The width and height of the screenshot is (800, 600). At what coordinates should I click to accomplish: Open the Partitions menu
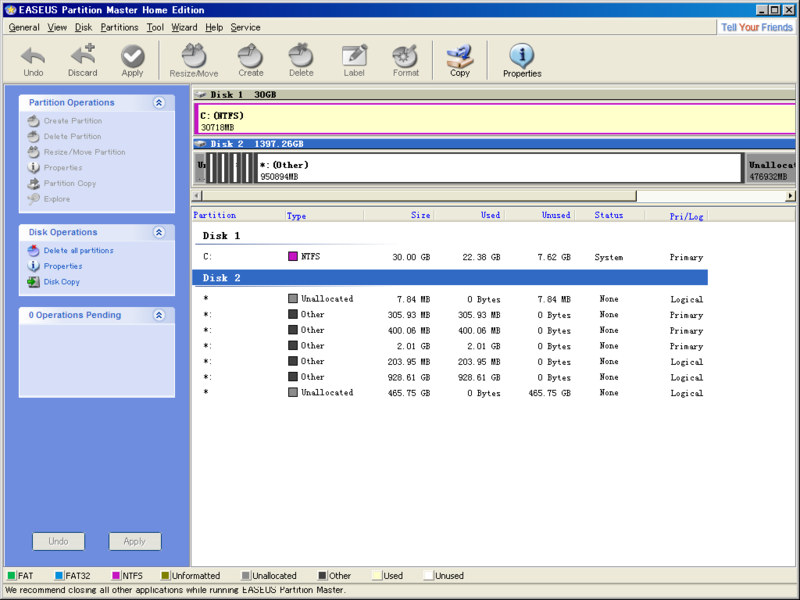[x=119, y=28]
